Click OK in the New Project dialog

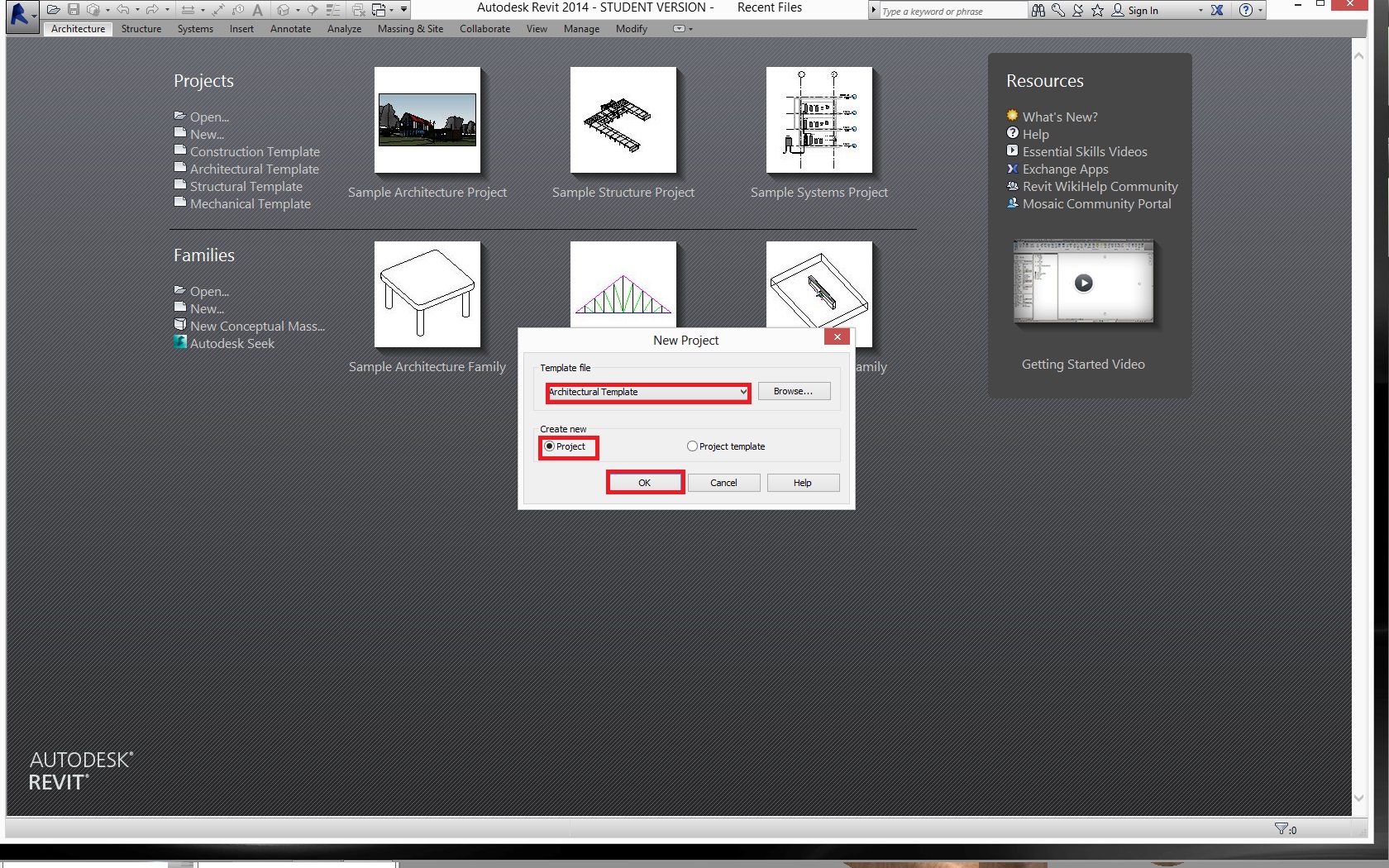(645, 482)
